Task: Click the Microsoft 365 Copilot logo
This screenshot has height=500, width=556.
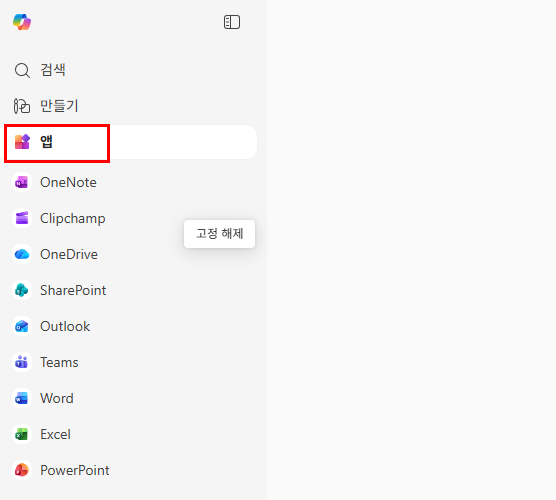Action: tap(22, 22)
